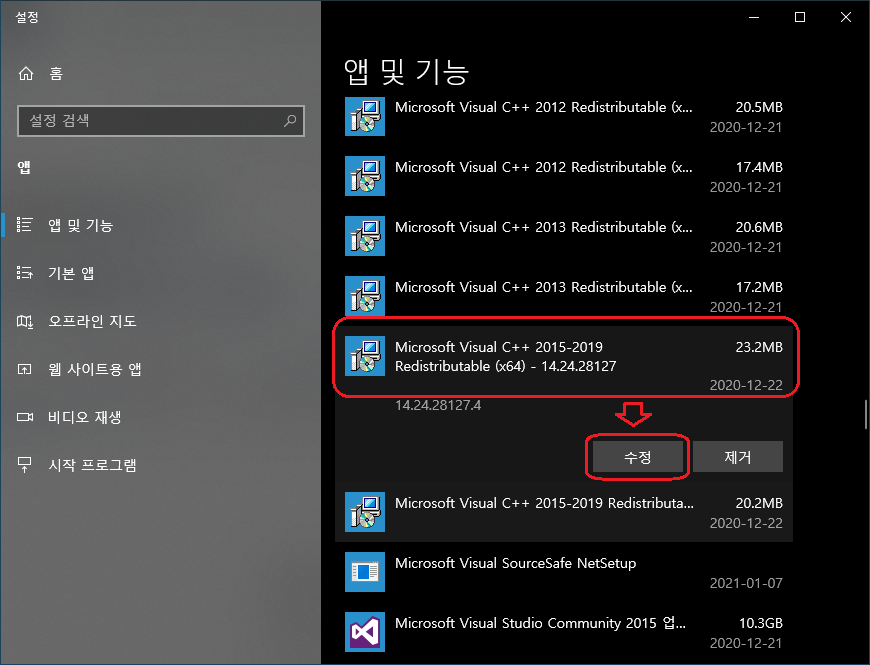Click the 제거 (Uninstall) button
The height and width of the screenshot is (665, 870).
pyautogui.click(x=738, y=457)
